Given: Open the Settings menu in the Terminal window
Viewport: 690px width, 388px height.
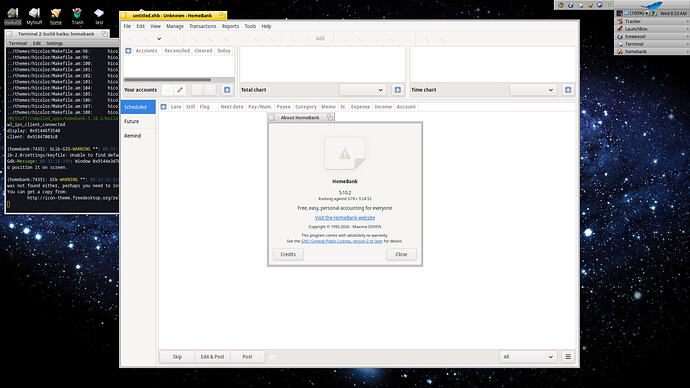Looking at the screenshot, I should coord(55,43).
